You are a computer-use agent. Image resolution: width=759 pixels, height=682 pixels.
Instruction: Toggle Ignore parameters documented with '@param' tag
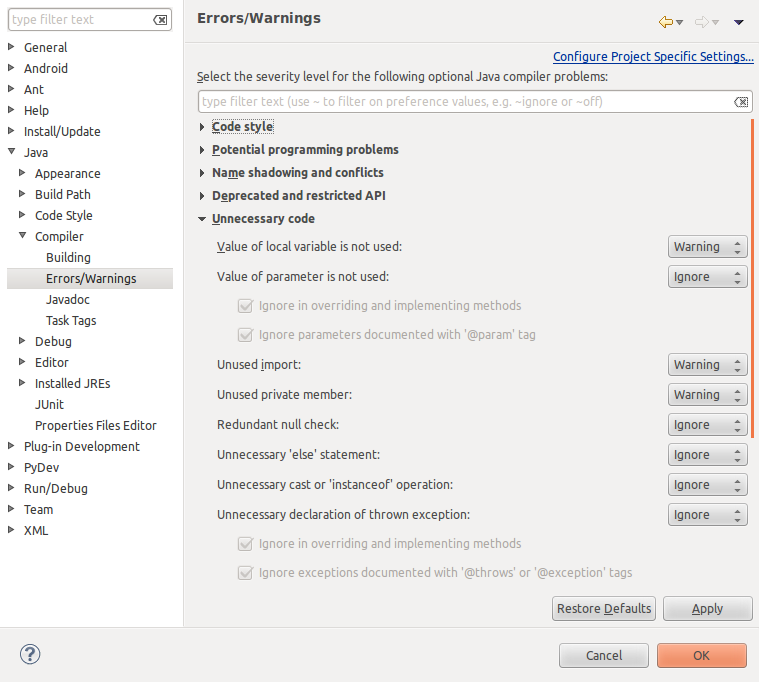[x=245, y=335]
